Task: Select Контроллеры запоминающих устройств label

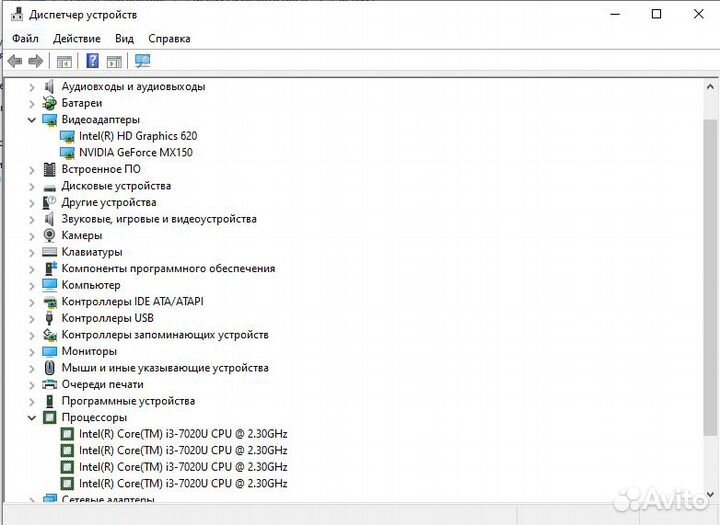Action: [165, 334]
